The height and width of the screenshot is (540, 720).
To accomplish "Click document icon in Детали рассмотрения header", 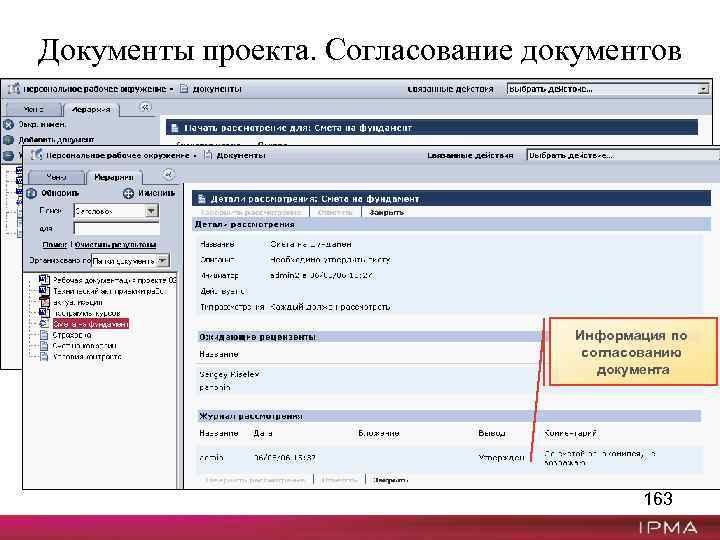I will [201, 199].
